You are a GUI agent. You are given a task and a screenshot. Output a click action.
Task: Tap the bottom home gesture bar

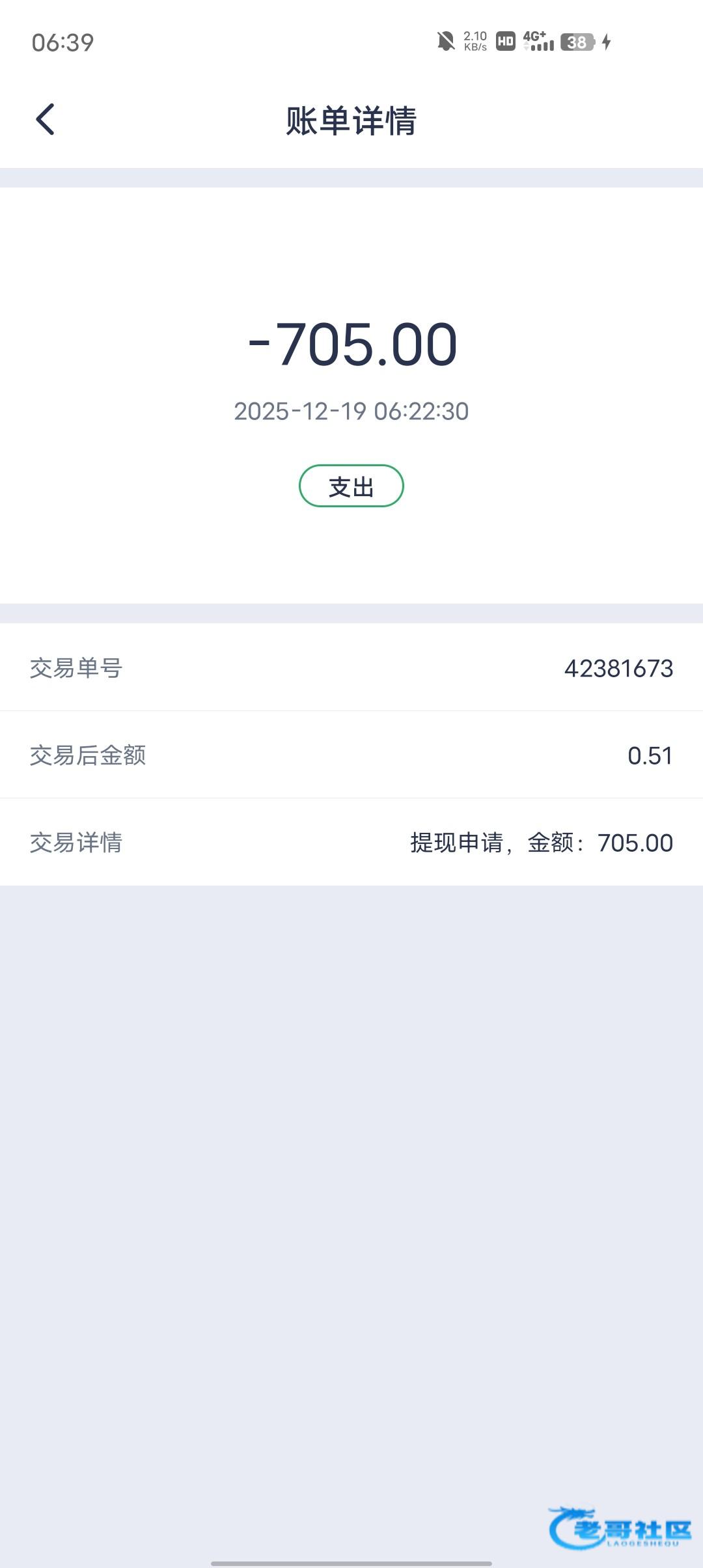click(351, 1563)
